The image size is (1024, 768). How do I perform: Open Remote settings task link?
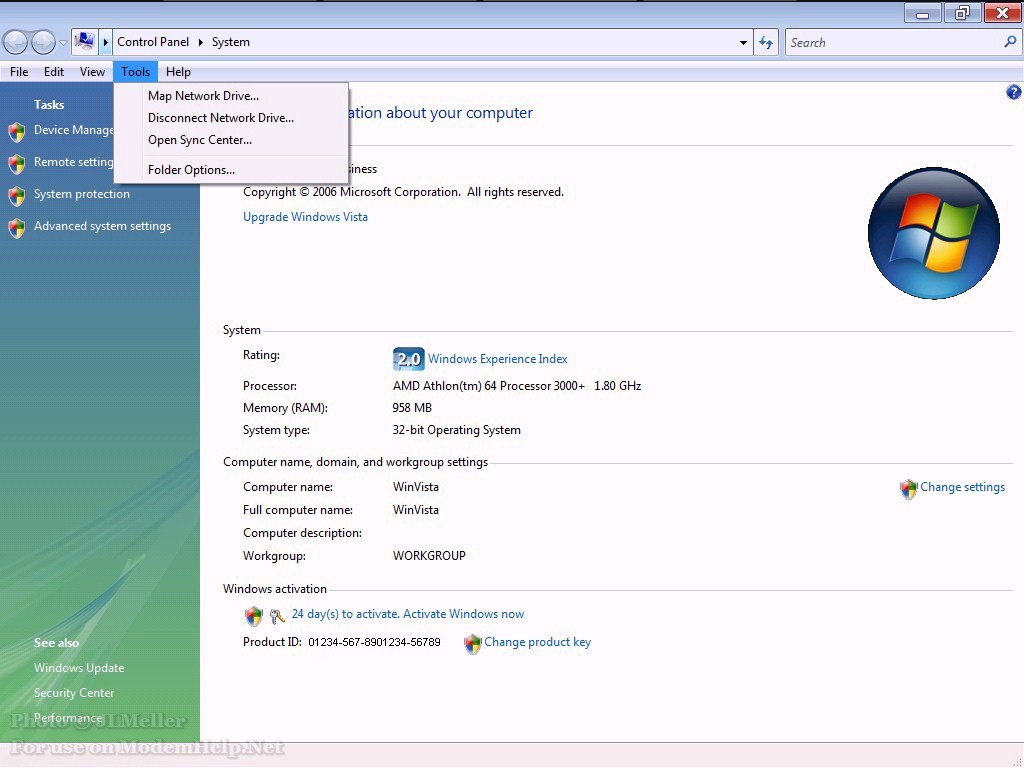pyautogui.click(x=74, y=162)
